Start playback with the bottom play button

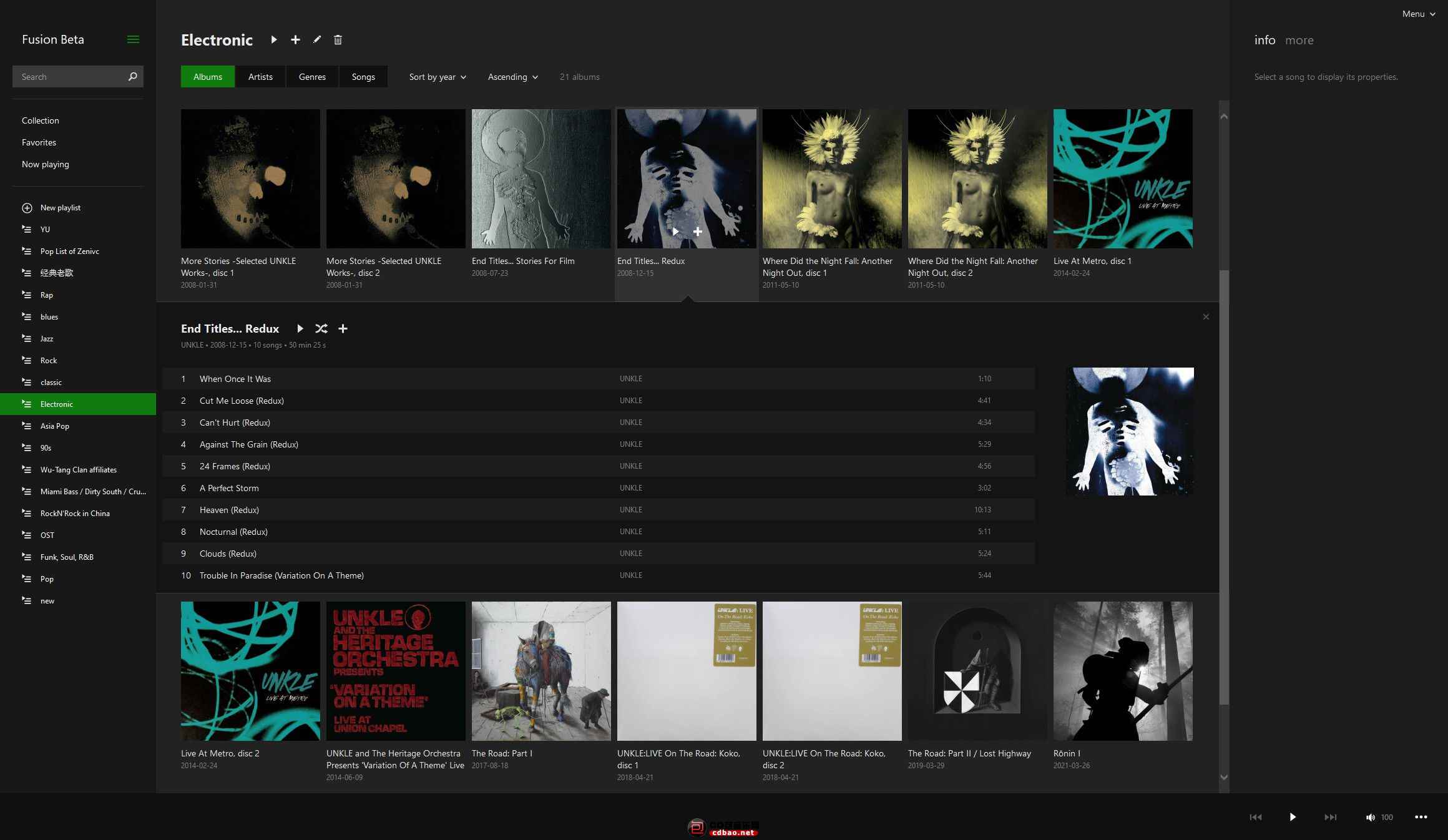click(x=1293, y=818)
